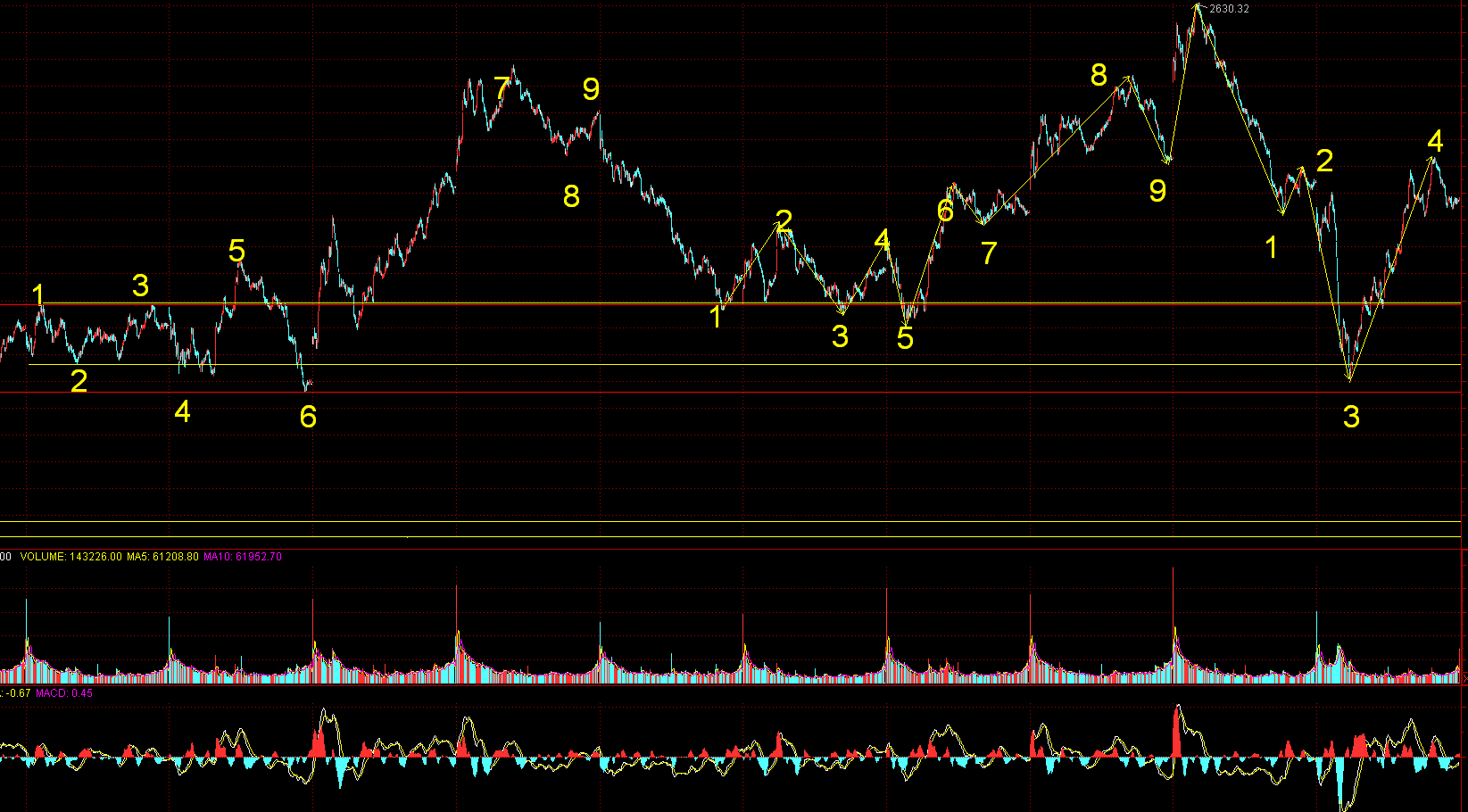
Task: Select the MA5: 61208.80 indicator label
Action: pos(162,557)
